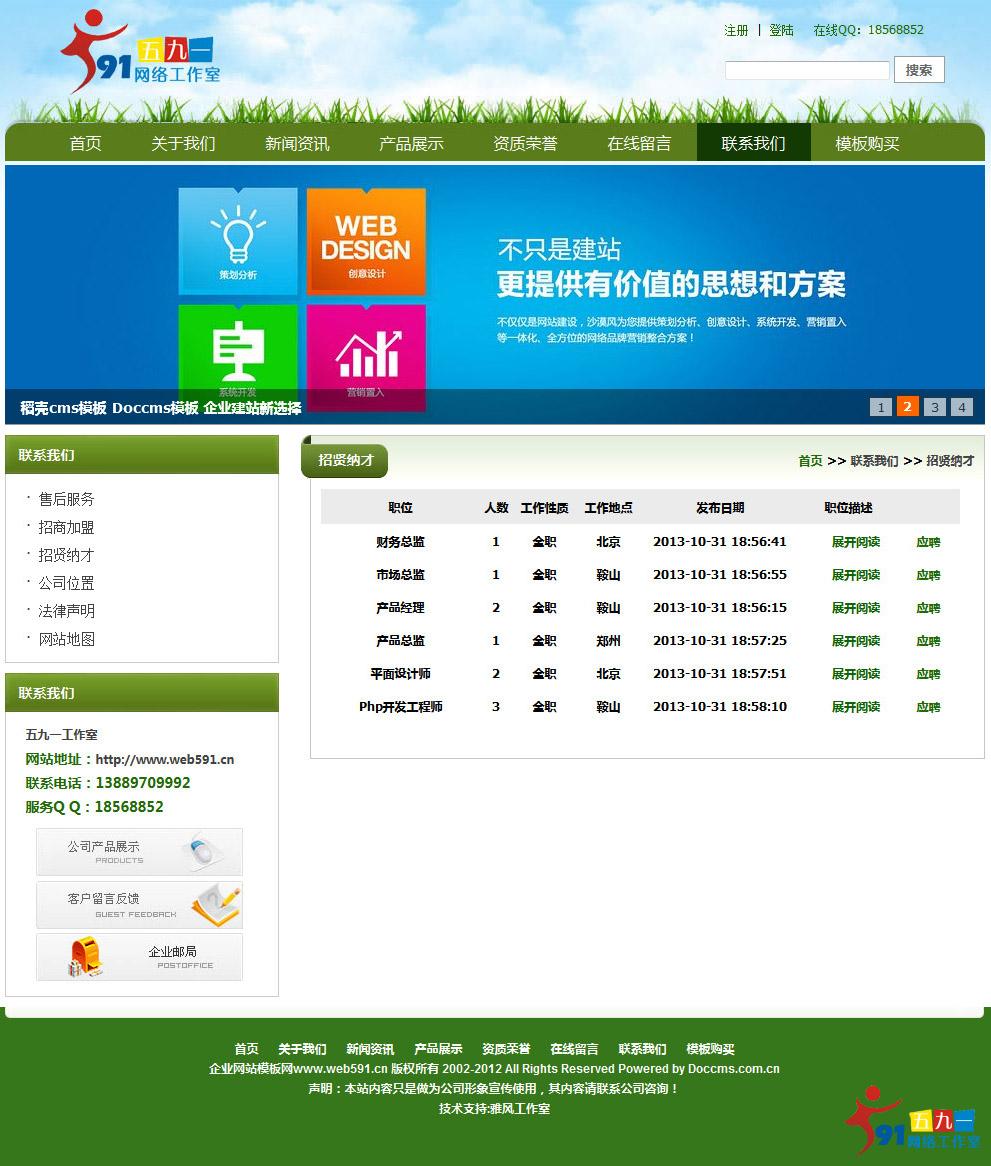This screenshot has height=1166, width=991.
Task: Expand 展开阅读 for 平面设计师 position
Action: [x=855, y=673]
